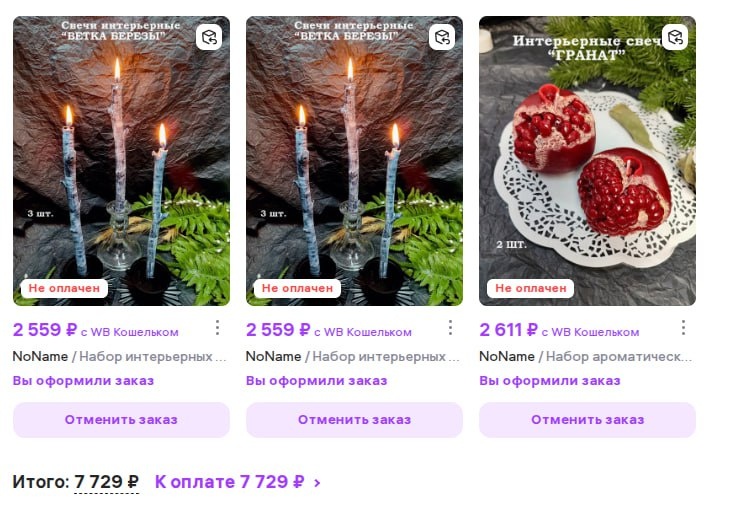Viewport: 729px width, 505px height.
Task: Cancel order for pomegranate candle set
Action: click(x=588, y=420)
